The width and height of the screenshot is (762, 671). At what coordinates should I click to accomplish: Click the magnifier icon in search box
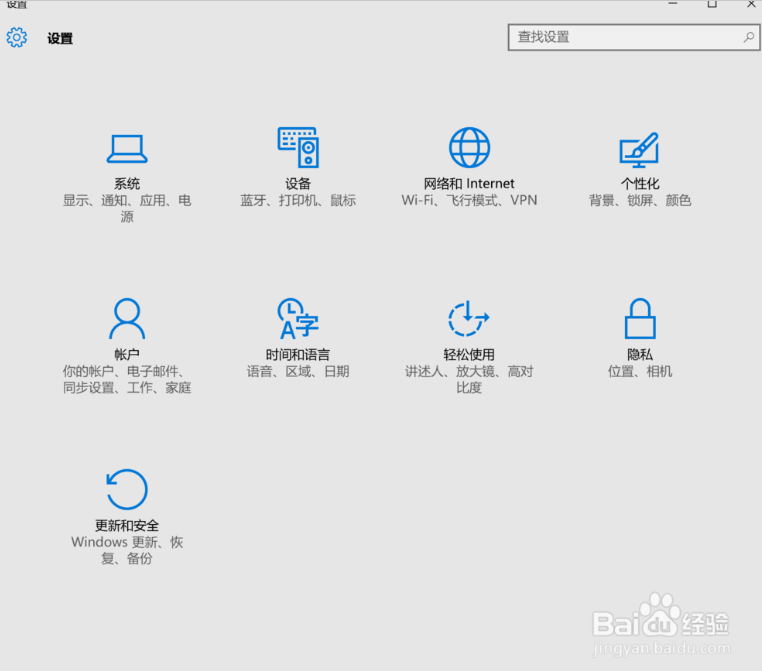pos(748,37)
